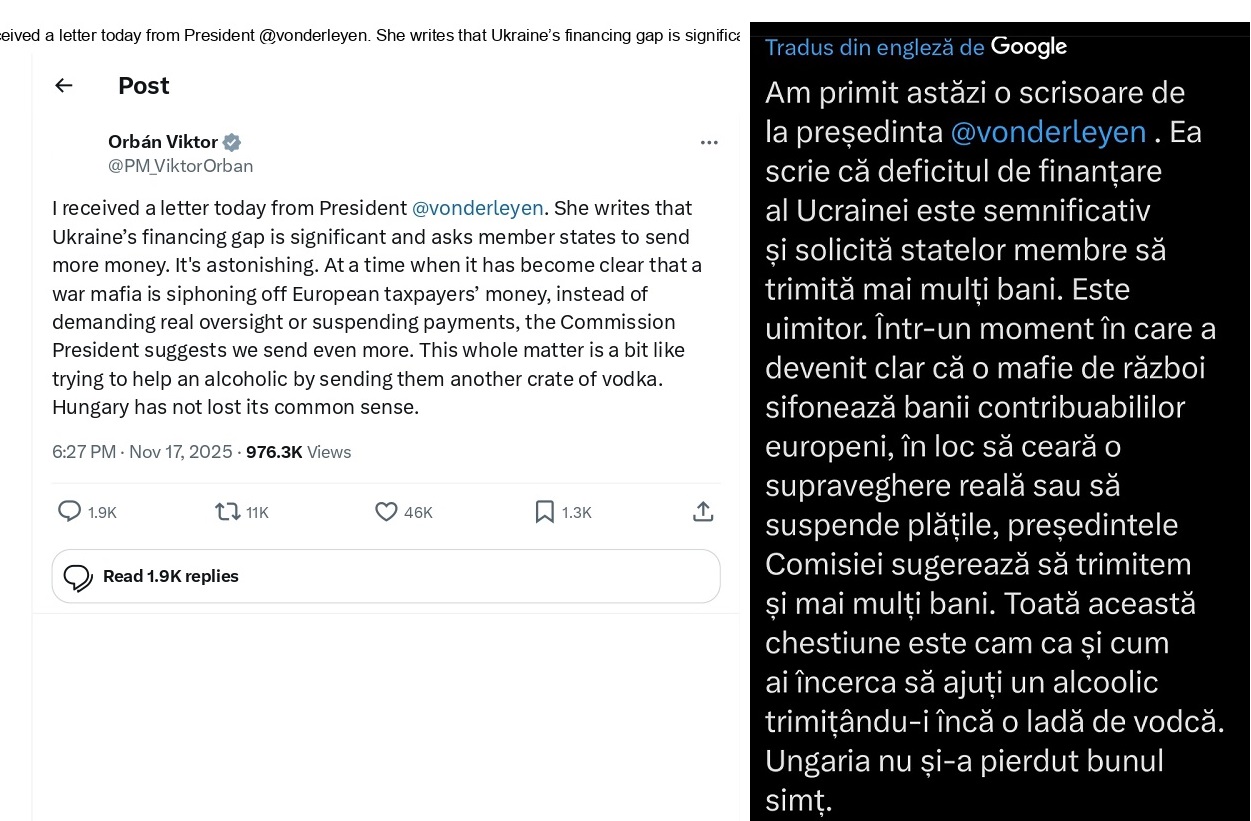Click the Google logo in the translation header
Screen dimensions: 1251x821
coord(1029,47)
